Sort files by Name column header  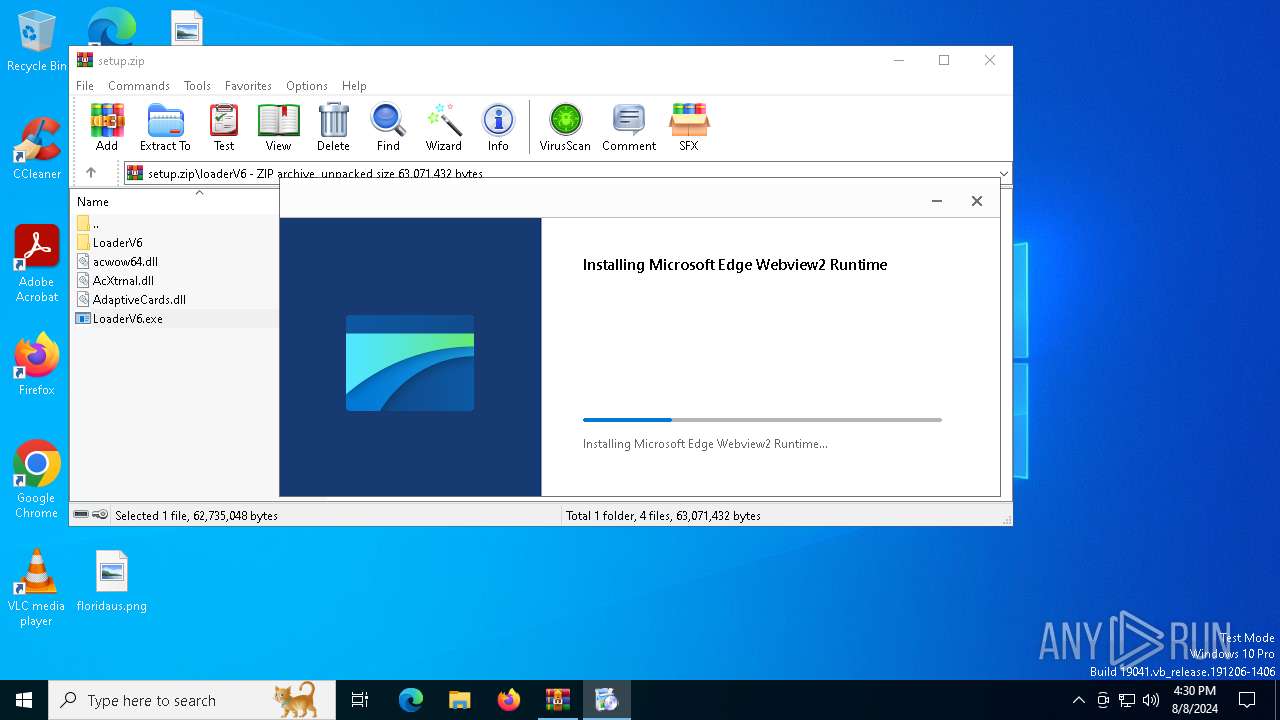93,202
